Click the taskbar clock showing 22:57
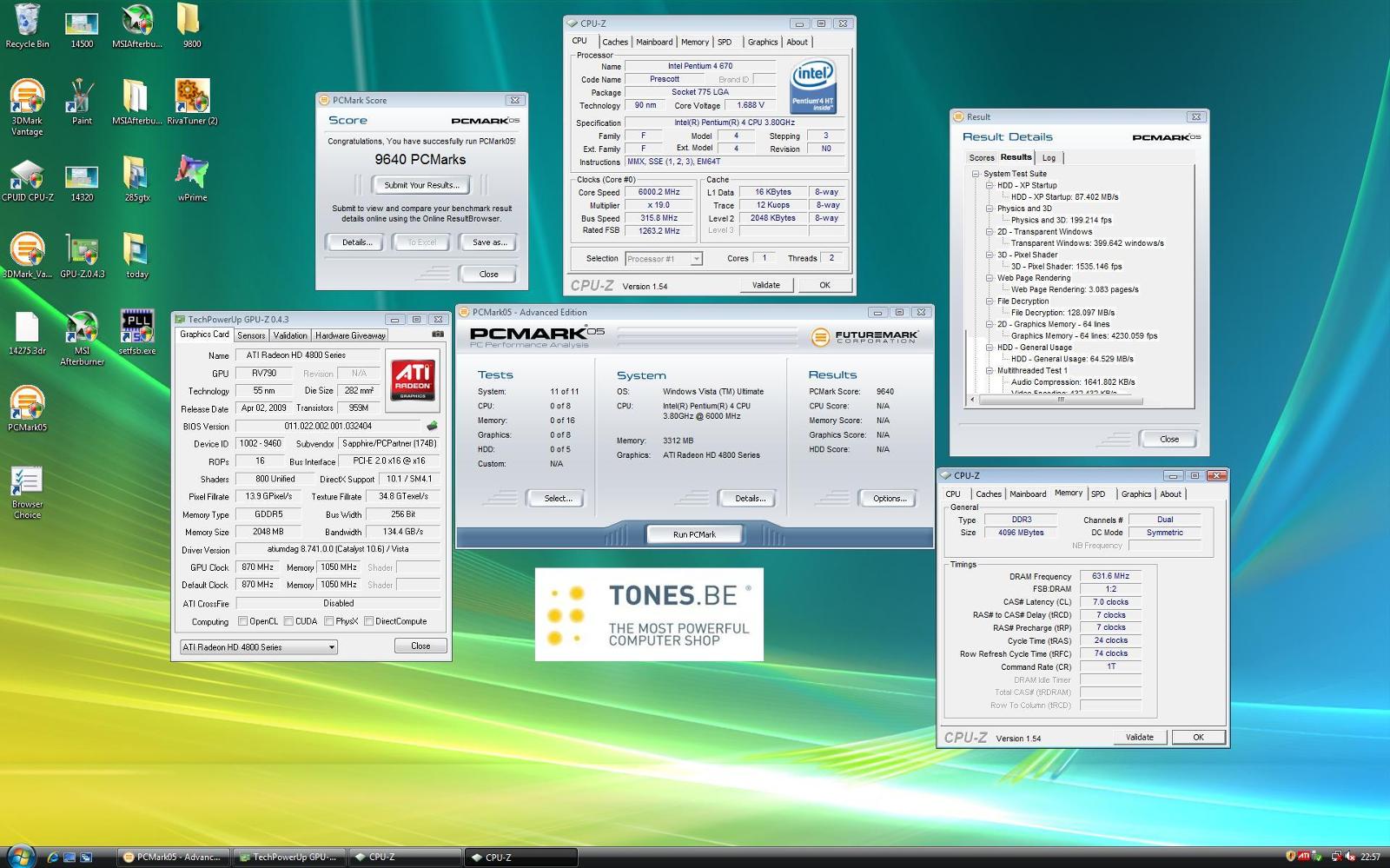 1370,857
